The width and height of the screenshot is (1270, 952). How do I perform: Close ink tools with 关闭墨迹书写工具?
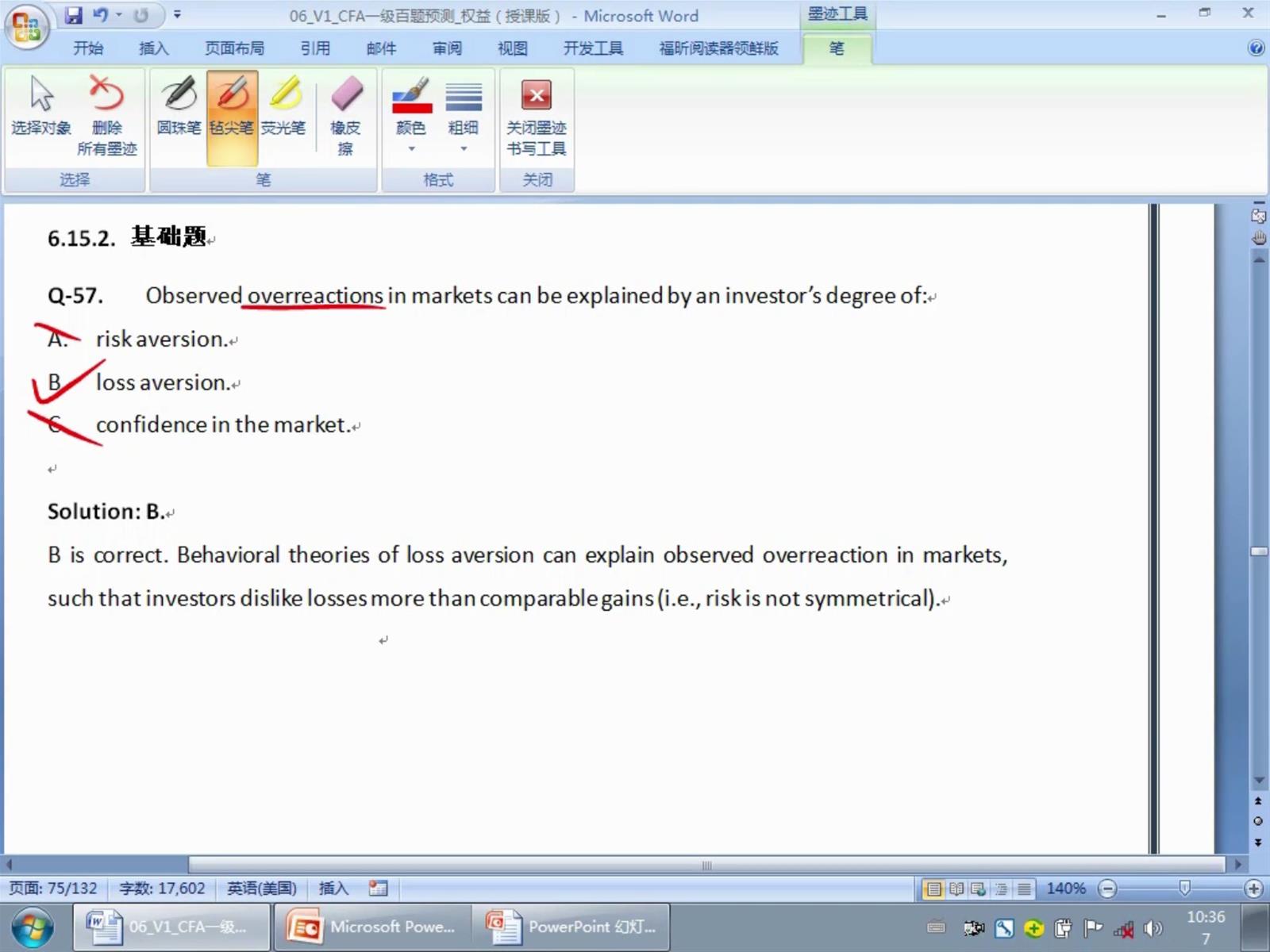[537, 115]
